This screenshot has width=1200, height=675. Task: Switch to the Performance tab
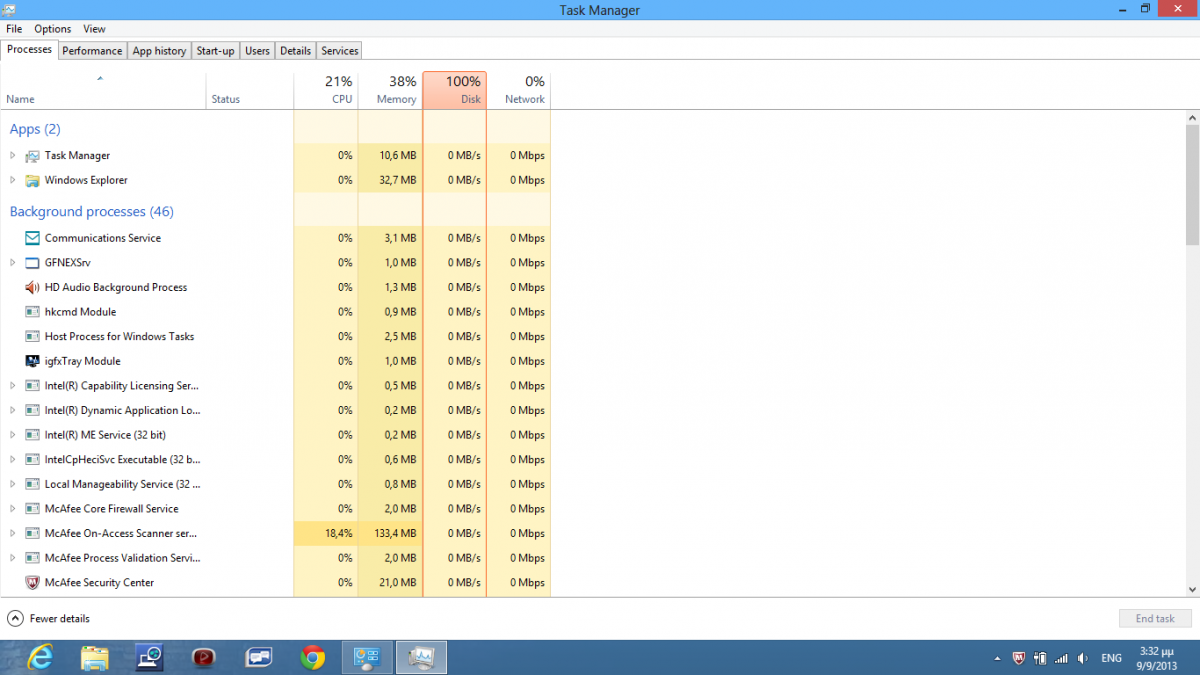tap(92, 51)
